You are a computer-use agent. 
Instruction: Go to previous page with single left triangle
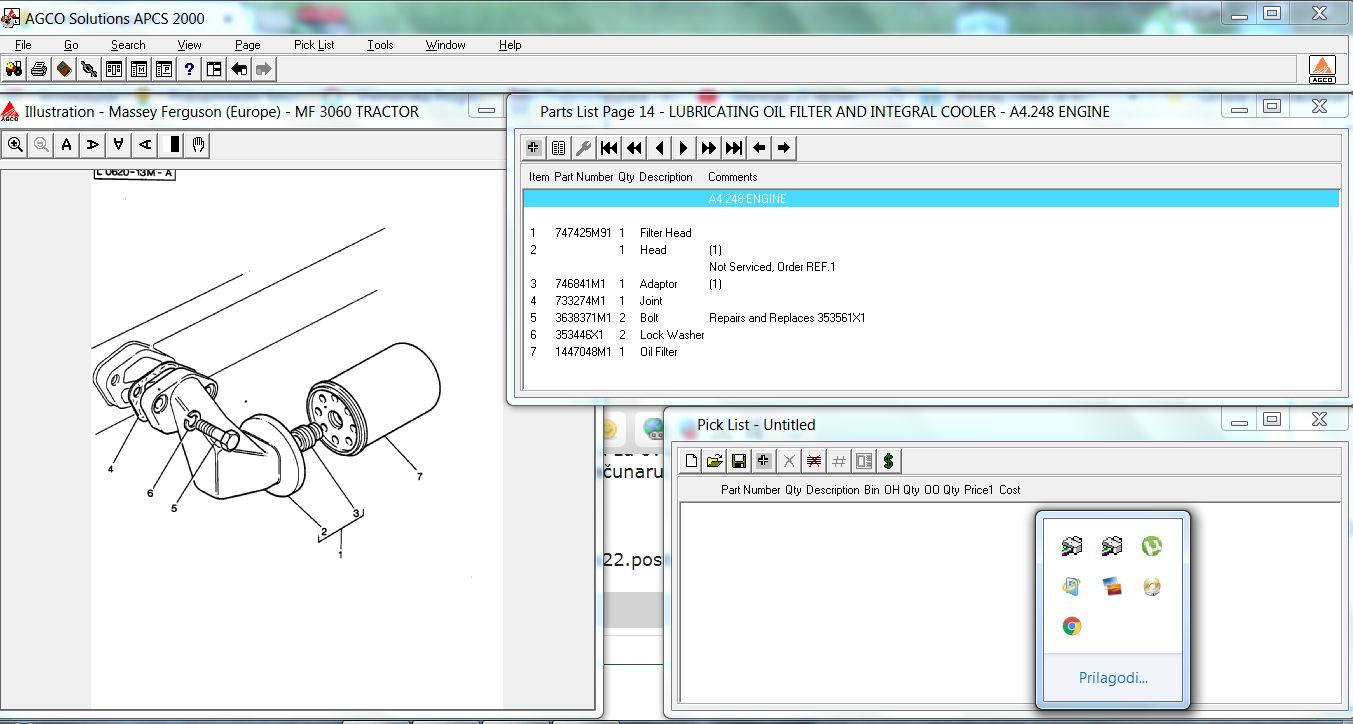pyautogui.click(x=659, y=148)
